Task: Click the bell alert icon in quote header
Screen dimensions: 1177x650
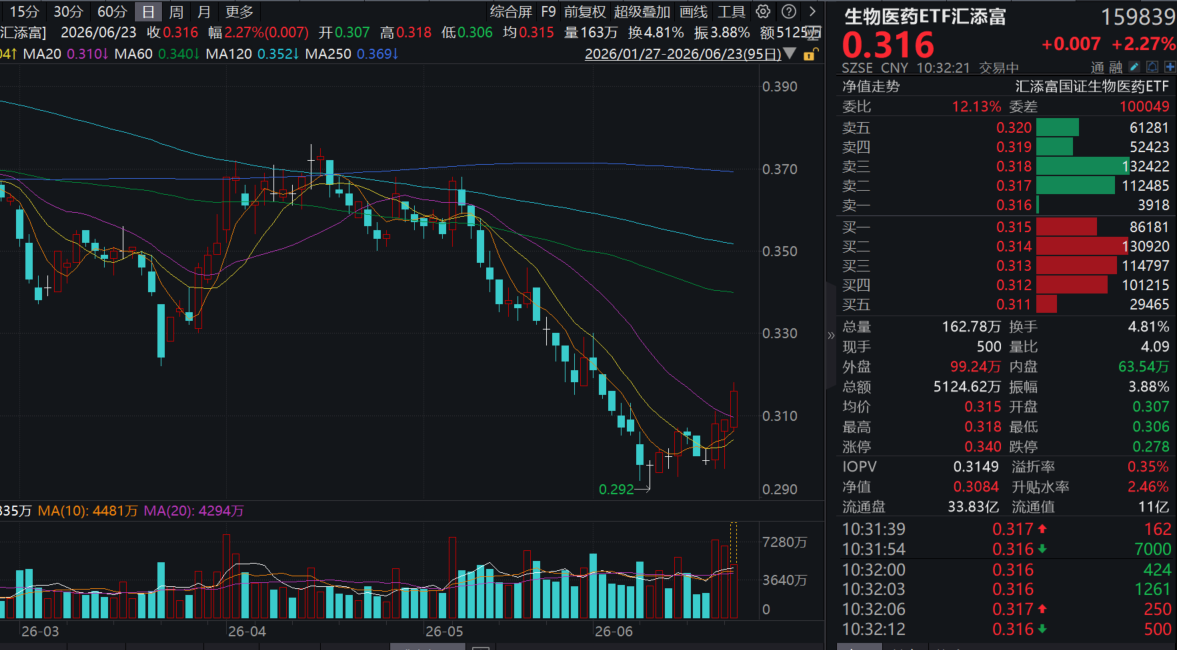Action: tap(1152, 67)
